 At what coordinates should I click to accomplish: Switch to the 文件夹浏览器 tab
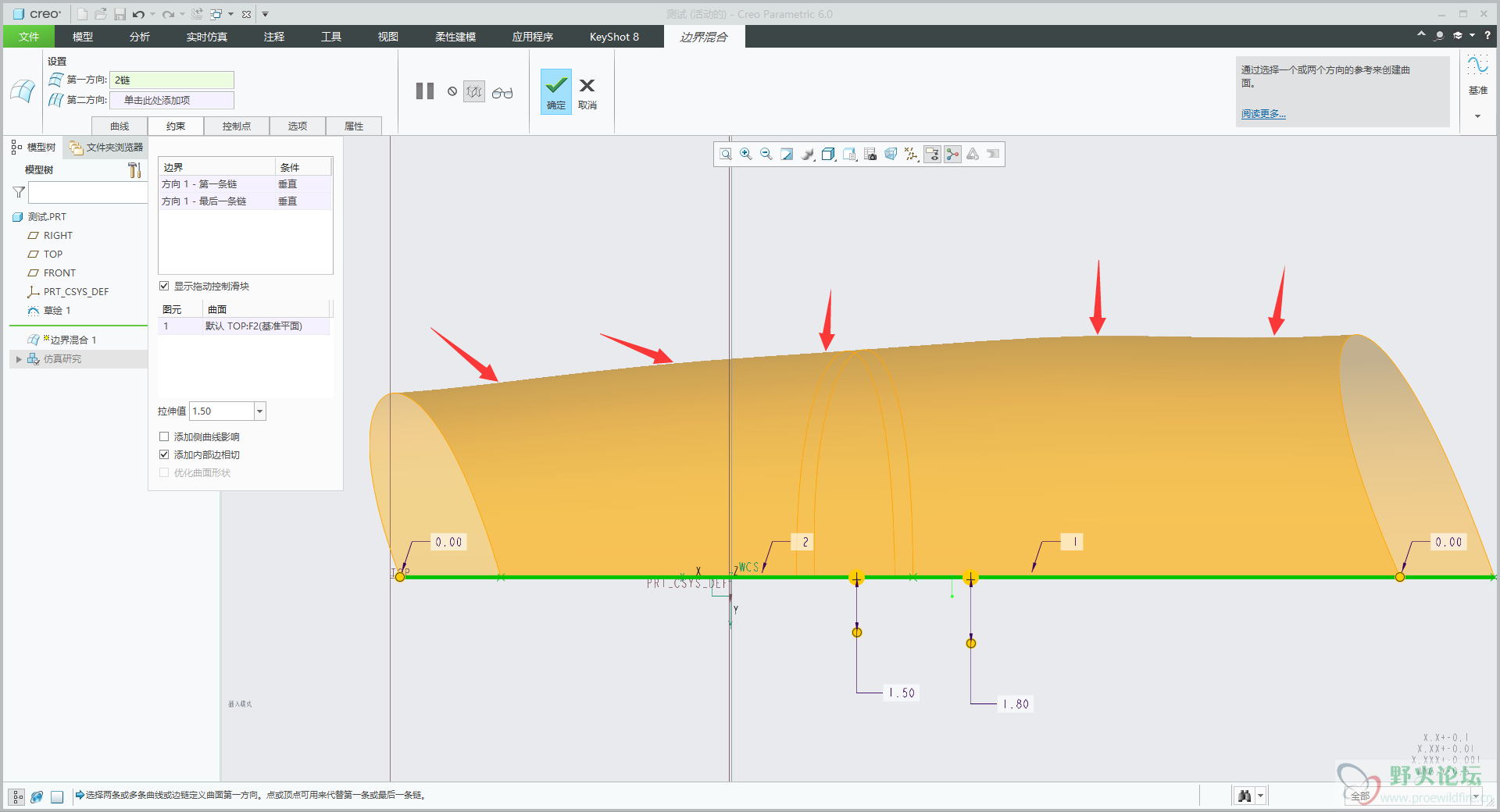point(106,147)
